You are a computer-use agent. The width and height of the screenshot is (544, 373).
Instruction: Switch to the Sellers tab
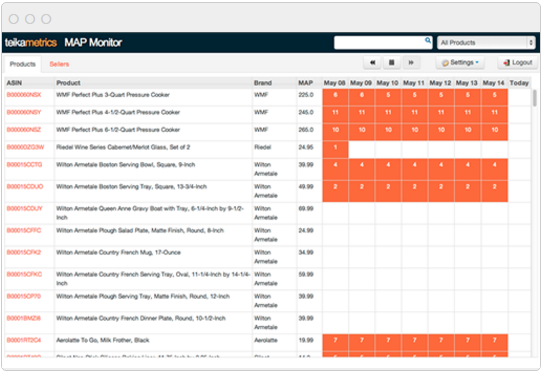pyautogui.click(x=59, y=64)
